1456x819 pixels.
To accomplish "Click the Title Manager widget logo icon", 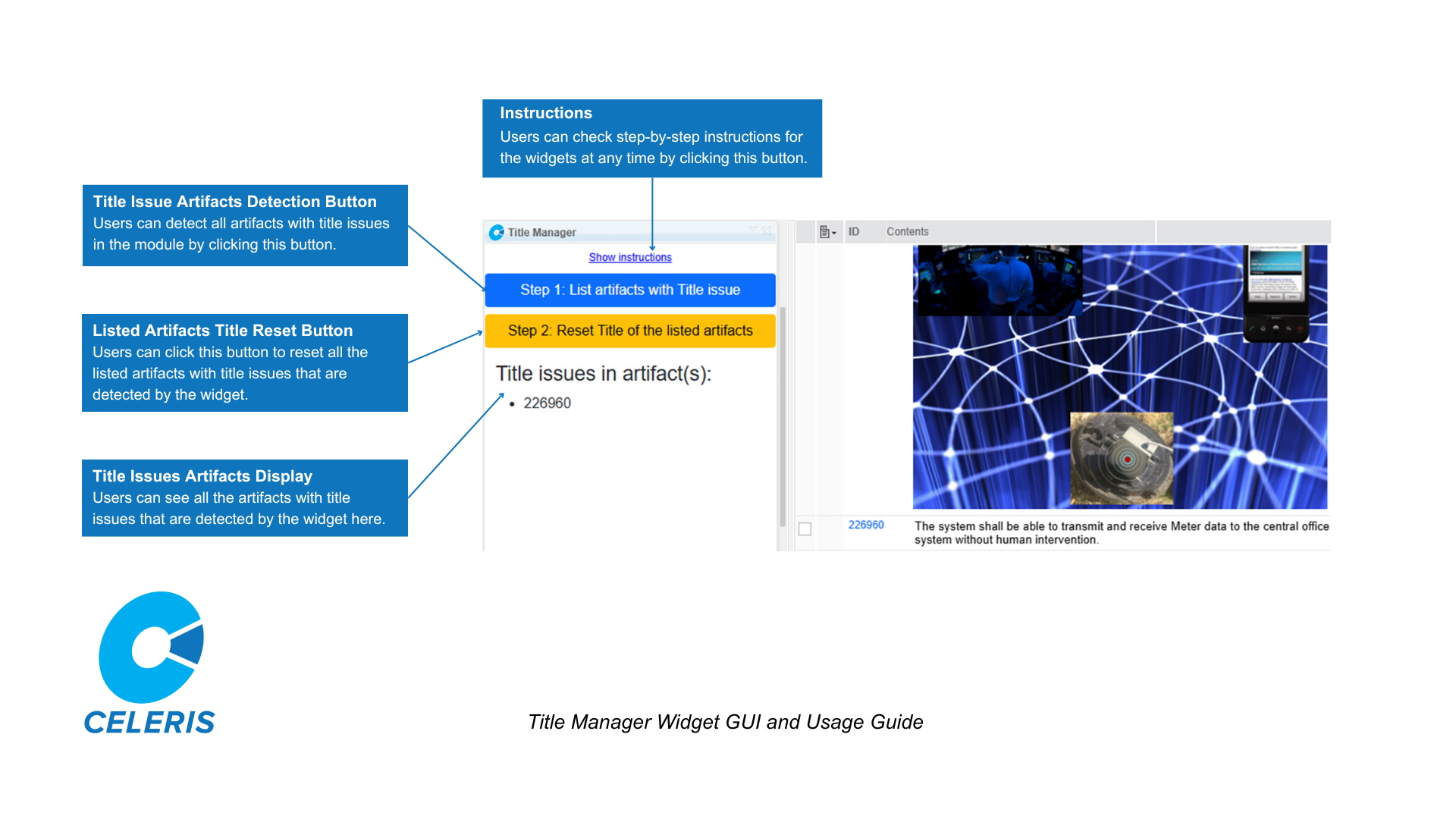I will coord(498,232).
